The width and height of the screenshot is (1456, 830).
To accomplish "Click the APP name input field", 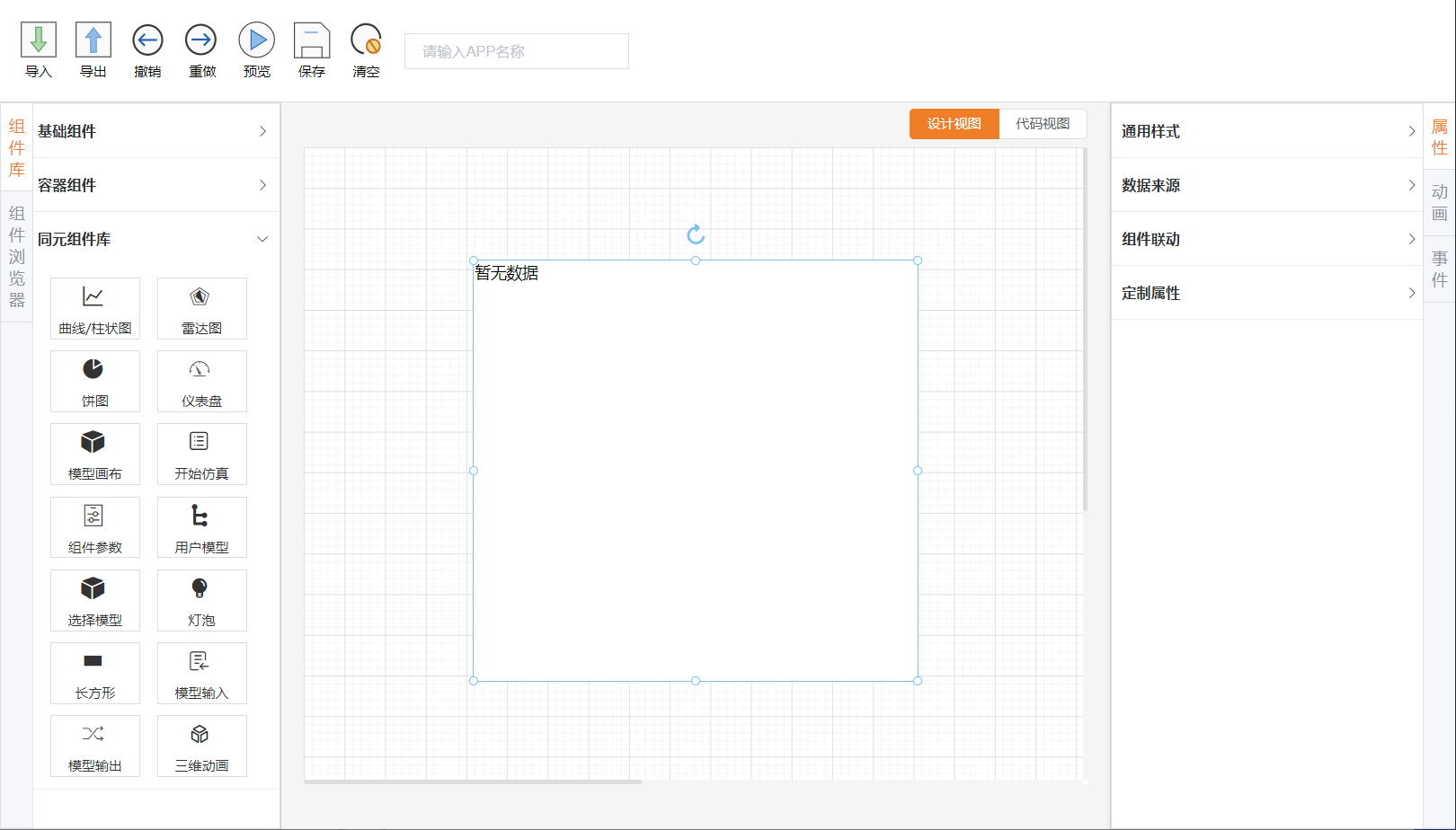I will 517,51.
